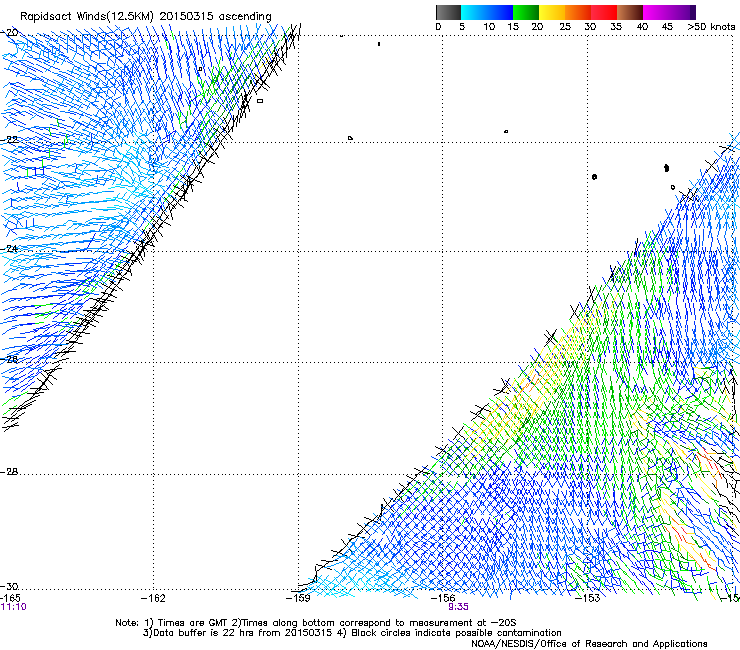Click the '-22' latitude axis label

[9, 140]
